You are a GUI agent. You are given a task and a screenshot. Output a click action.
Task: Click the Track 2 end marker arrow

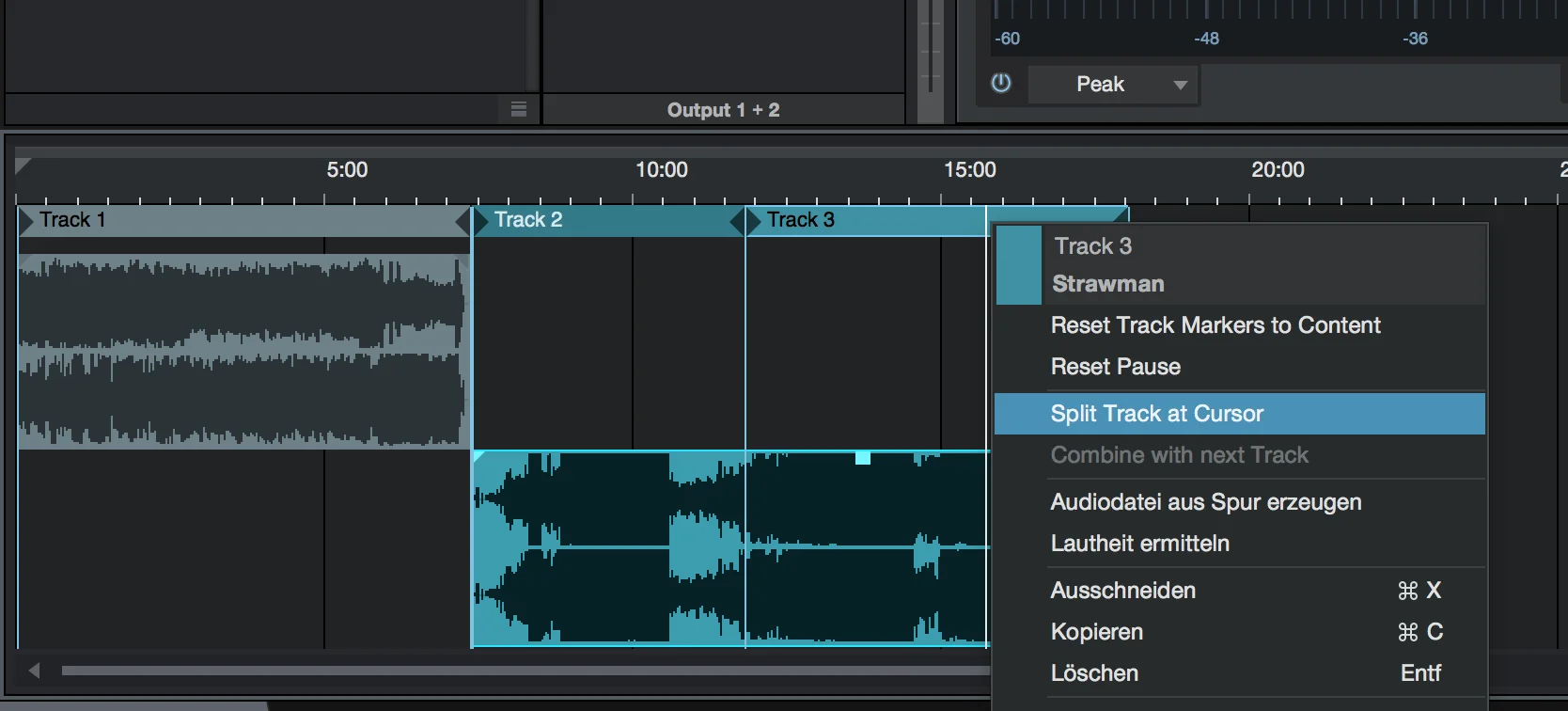coord(737,222)
